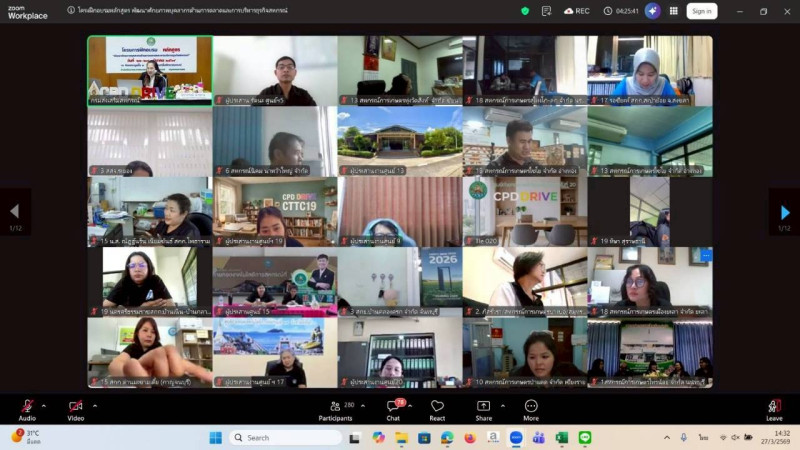This screenshot has height=450, width=800.
Task: Click the green encryption shield icon
Action: pos(525,11)
